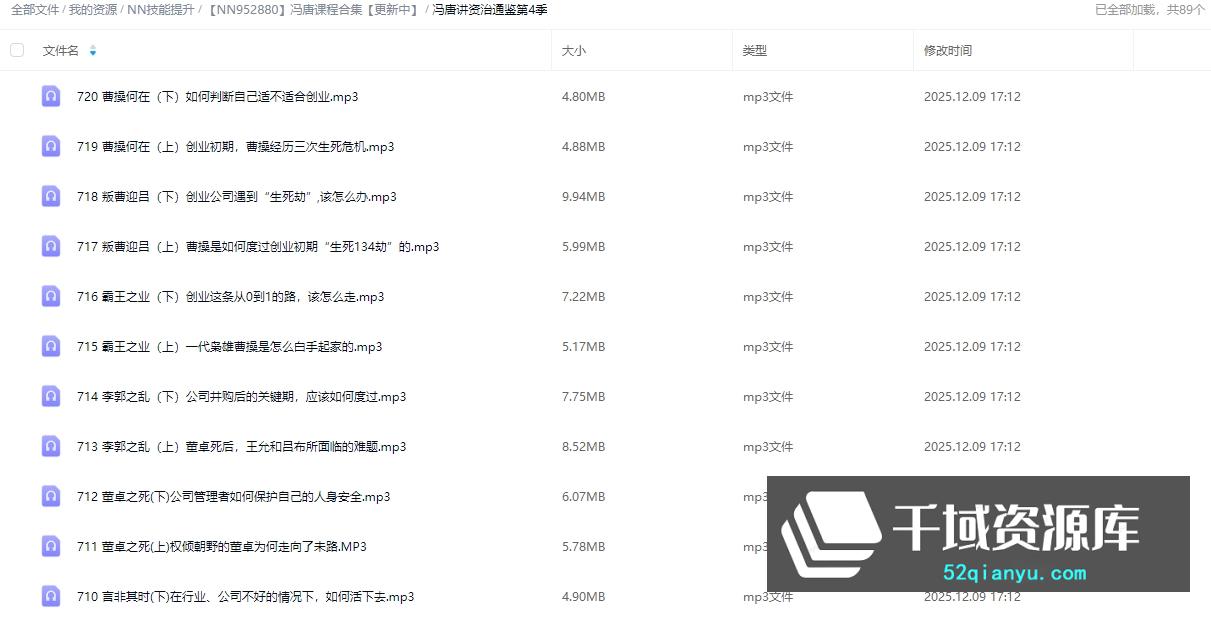This screenshot has height=623, width=1211.
Task: Open the NN技能提升 breadcrumb folder
Action: (161, 10)
